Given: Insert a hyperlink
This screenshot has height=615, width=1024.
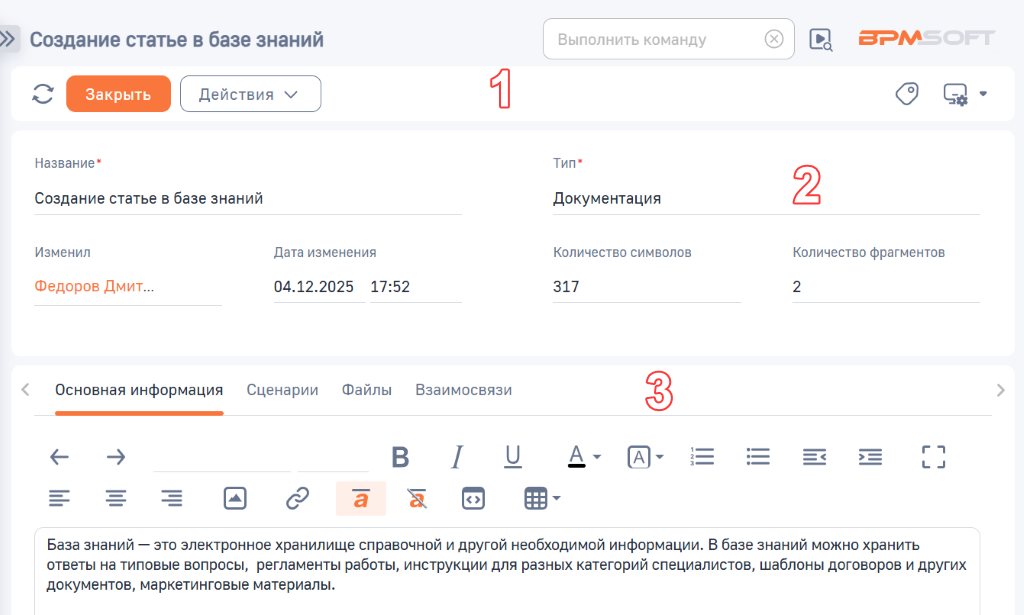Looking at the screenshot, I should pyautogui.click(x=297, y=499).
